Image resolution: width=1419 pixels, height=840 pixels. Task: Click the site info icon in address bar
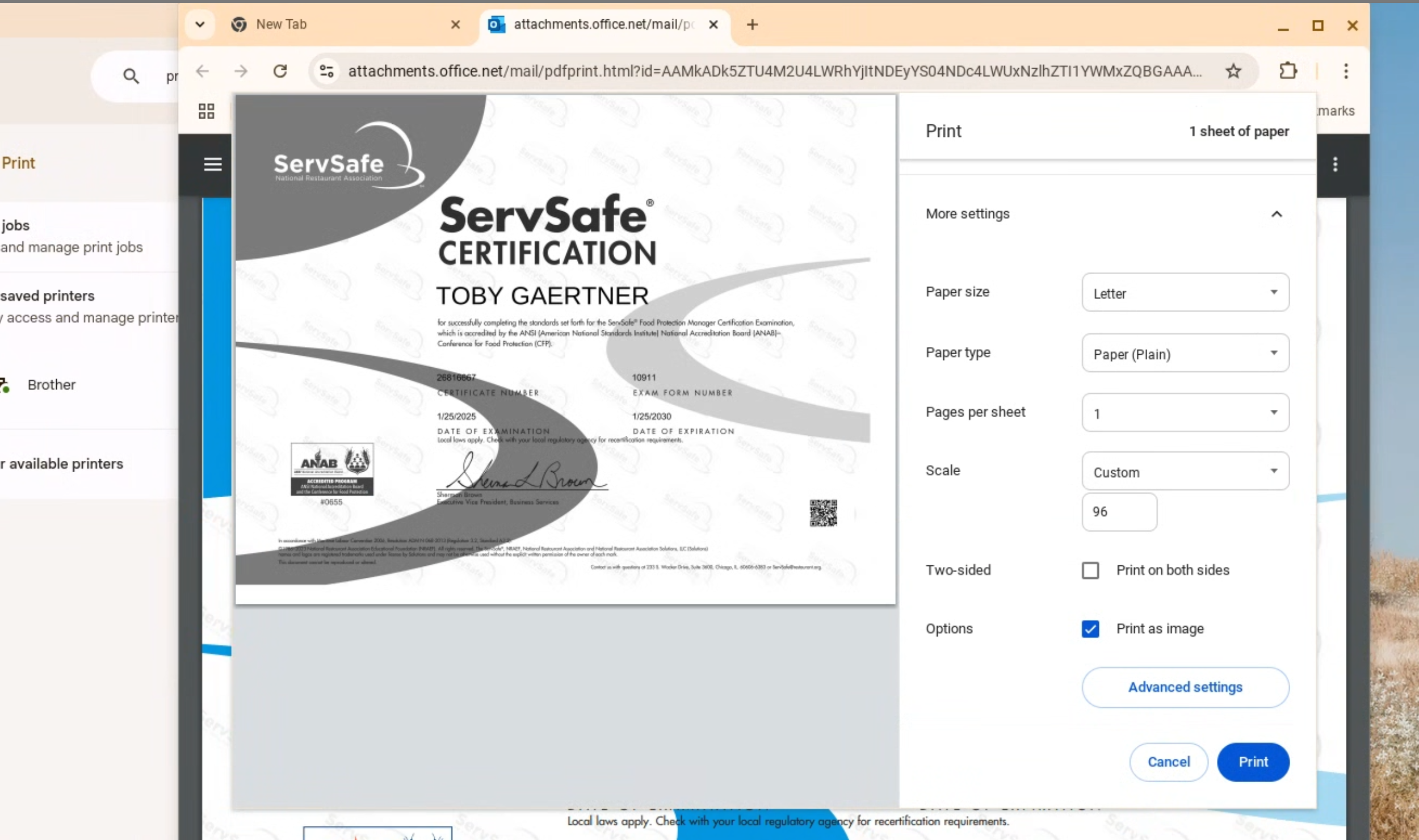327,71
